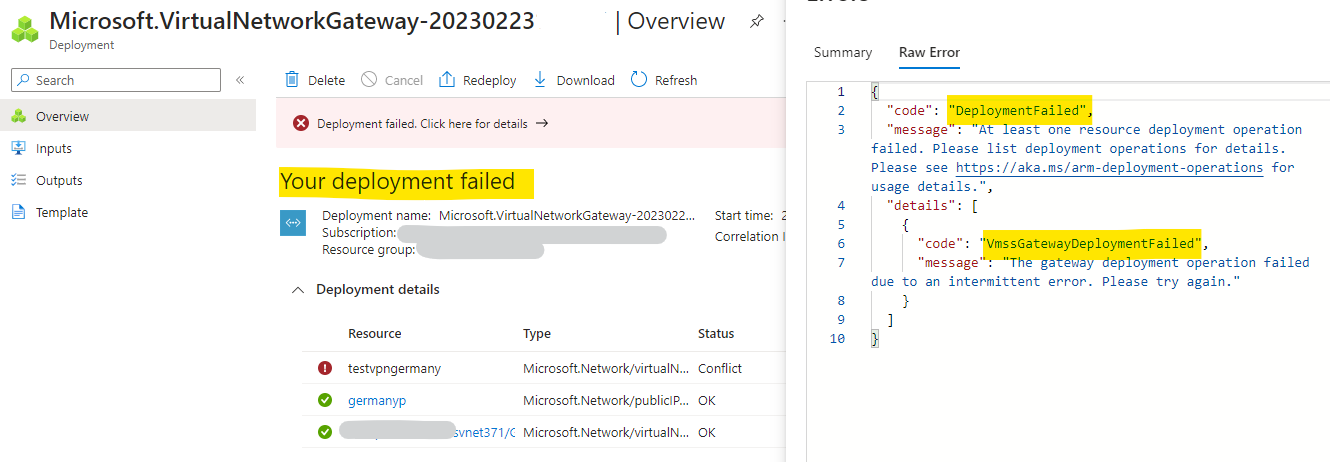Viewport: 1330px width, 462px height.
Task: Click the Deployment name value
Action: point(566,215)
